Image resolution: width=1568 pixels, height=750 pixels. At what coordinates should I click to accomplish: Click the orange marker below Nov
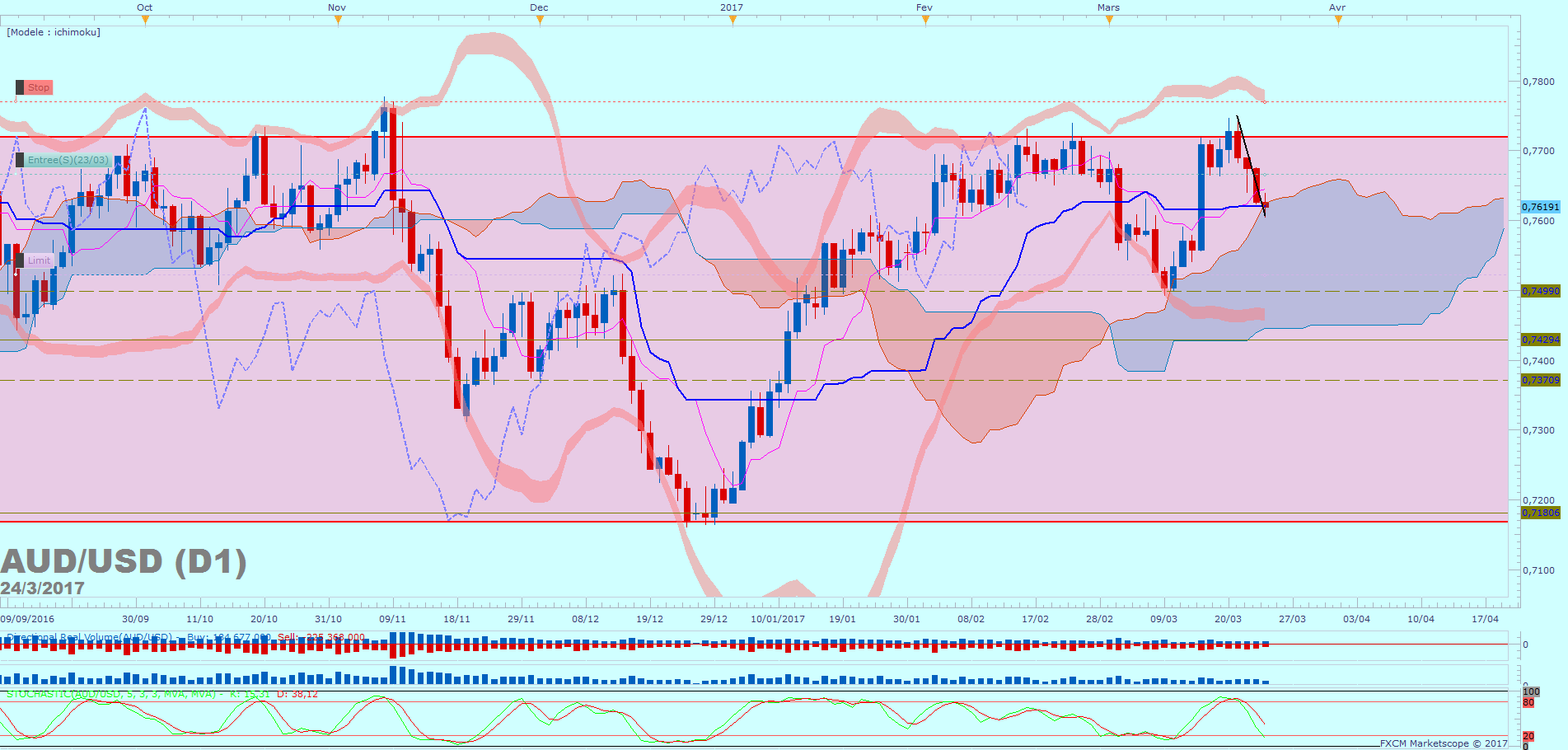338,21
